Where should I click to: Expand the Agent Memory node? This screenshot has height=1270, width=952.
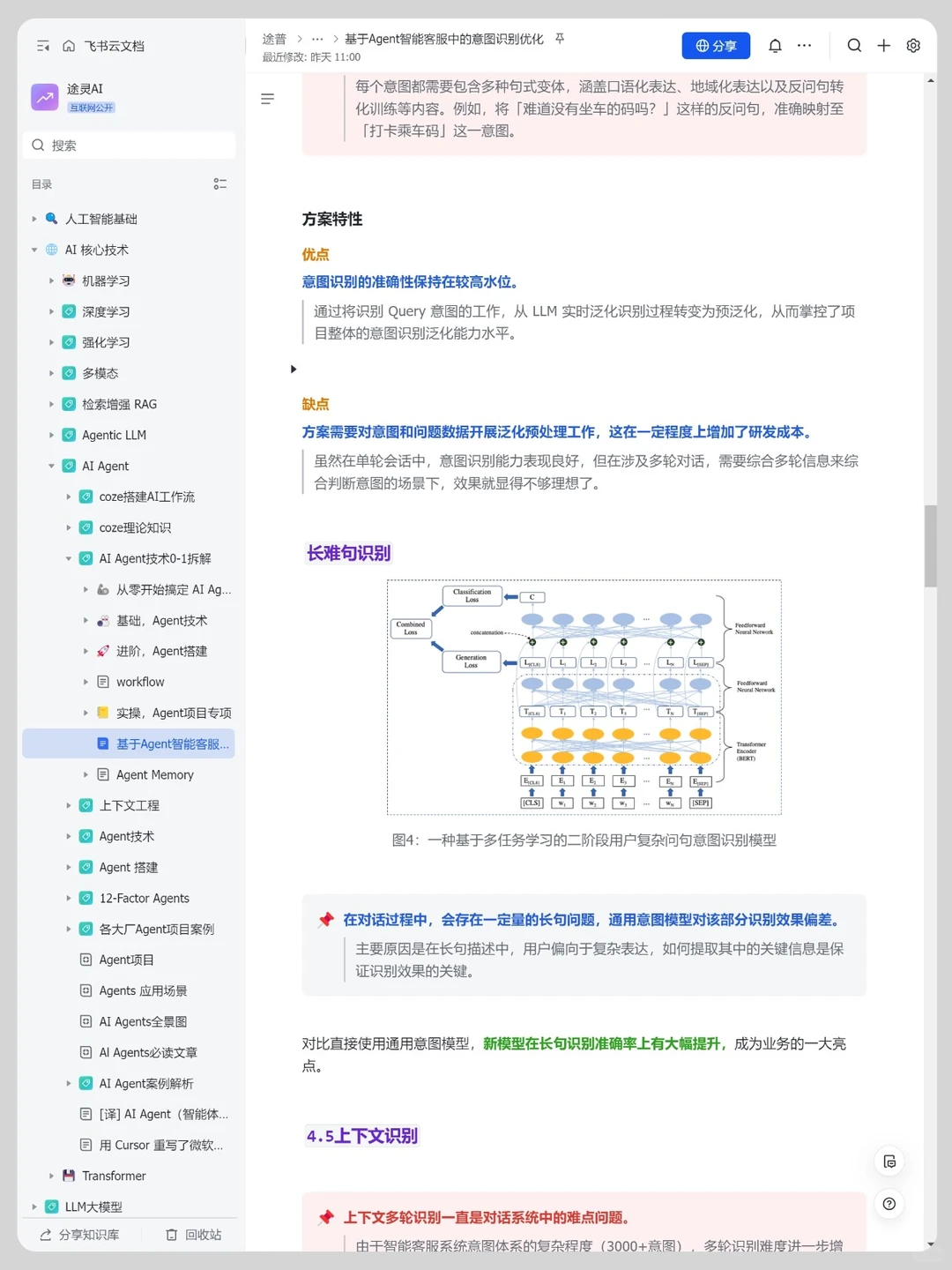point(86,774)
